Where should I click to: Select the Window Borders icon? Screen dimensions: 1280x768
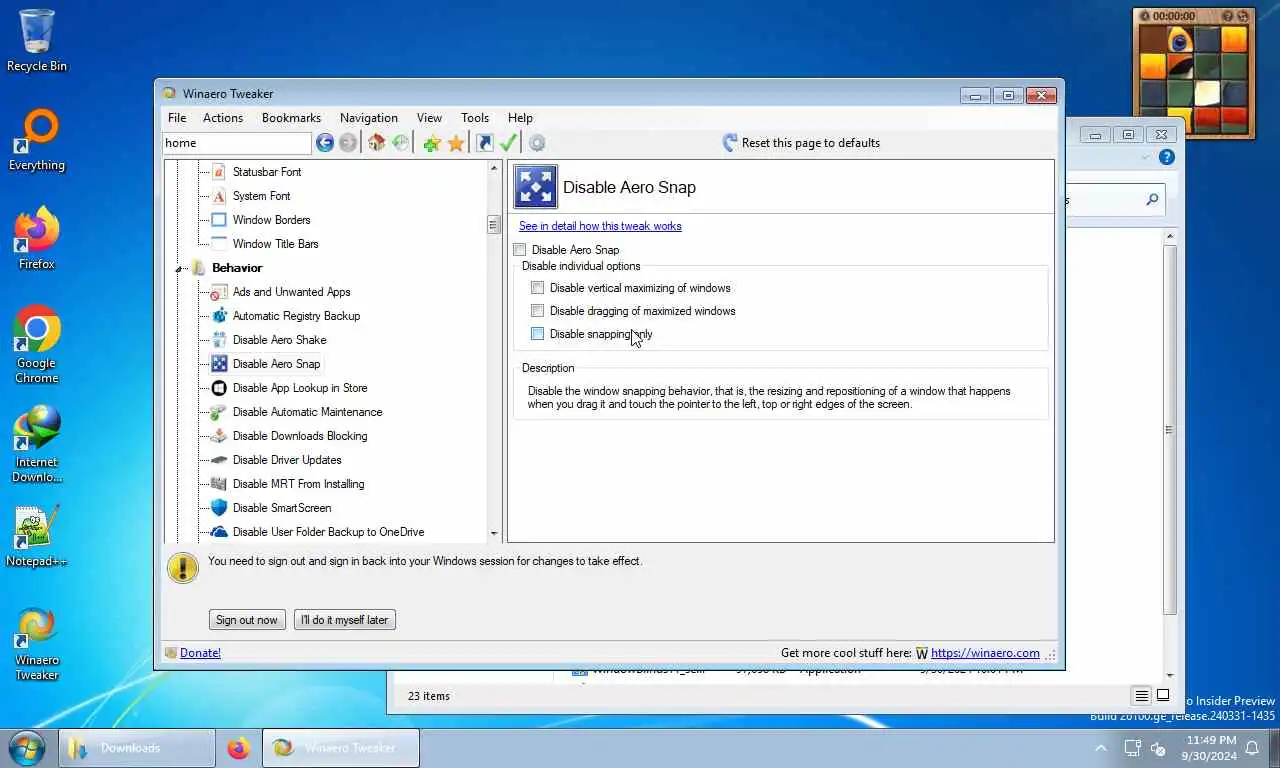[219, 220]
